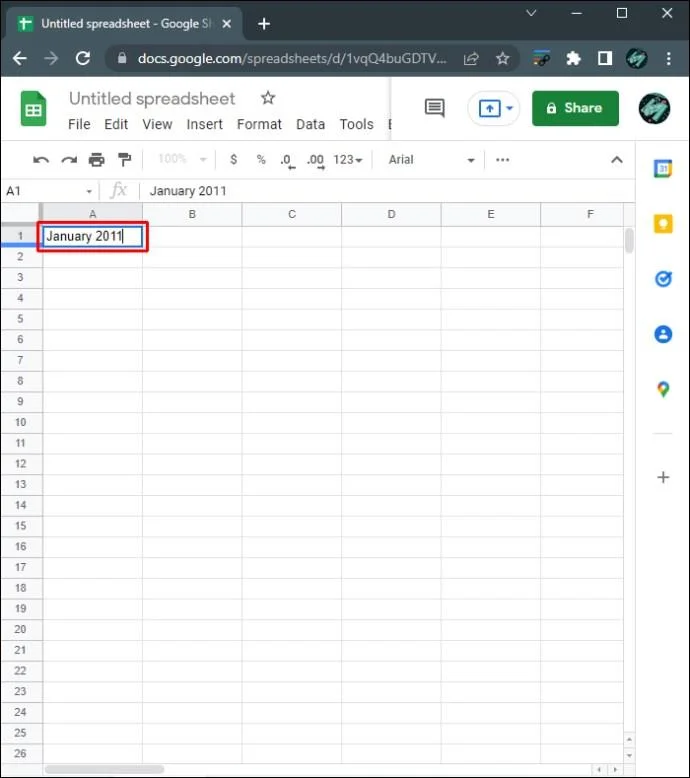Click the print icon
The width and height of the screenshot is (690, 778).
97,160
